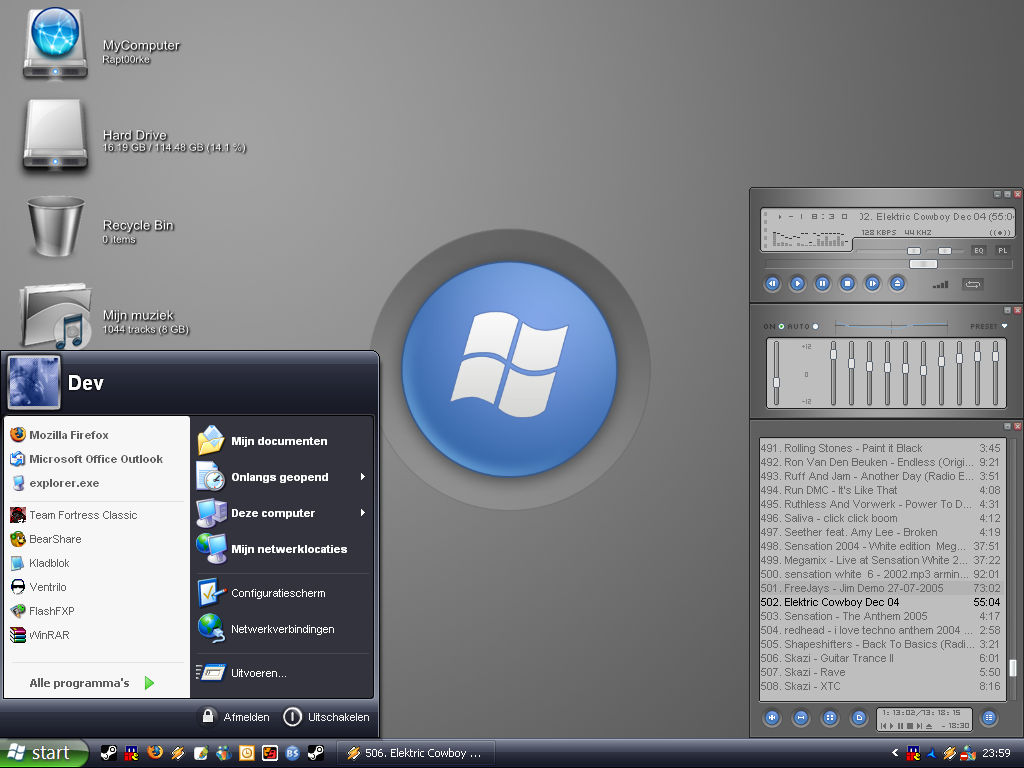Viewport: 1024px width, 768px height.
Task: Click the Winamp balance slider knob
Action: click(945, 251)
